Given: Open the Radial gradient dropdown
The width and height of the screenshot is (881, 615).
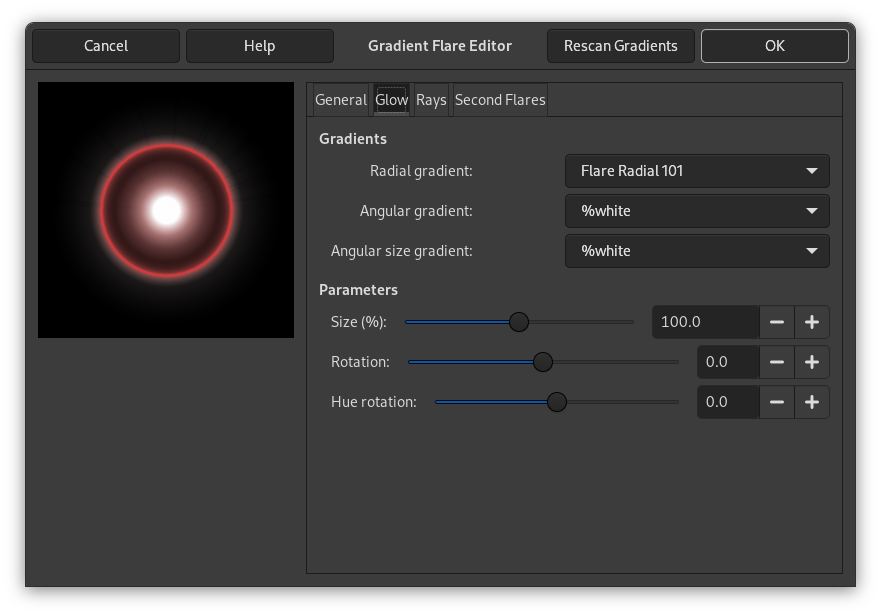Looking at the screenshot, I should point(696,171).
